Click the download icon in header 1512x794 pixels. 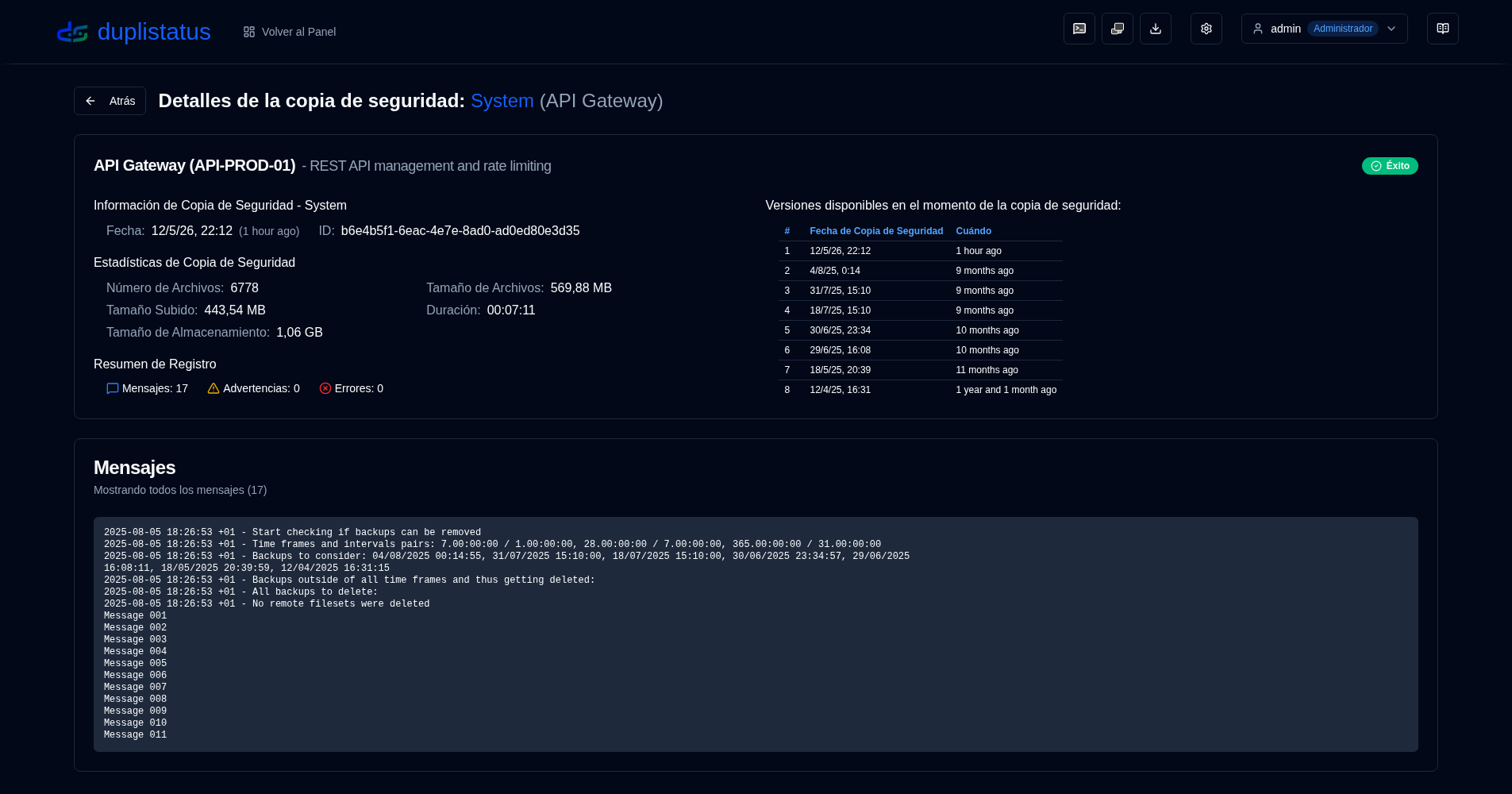click(1156, 29)
